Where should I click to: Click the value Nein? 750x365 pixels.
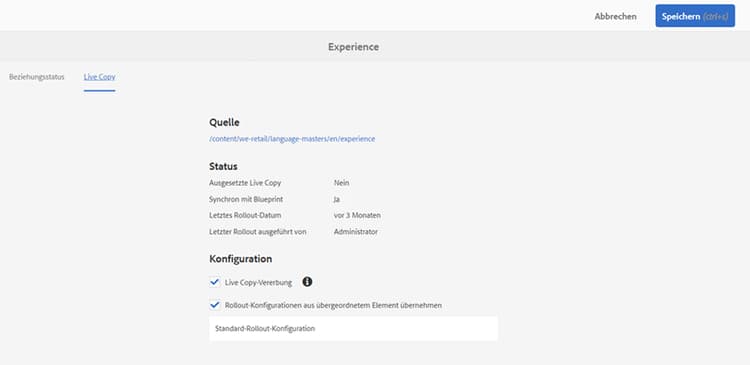tap(342, 183)
